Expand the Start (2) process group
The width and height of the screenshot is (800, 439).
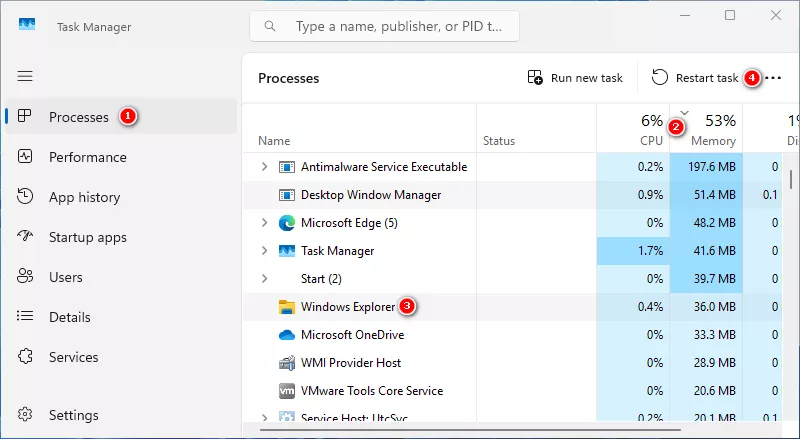coord(264,279)
